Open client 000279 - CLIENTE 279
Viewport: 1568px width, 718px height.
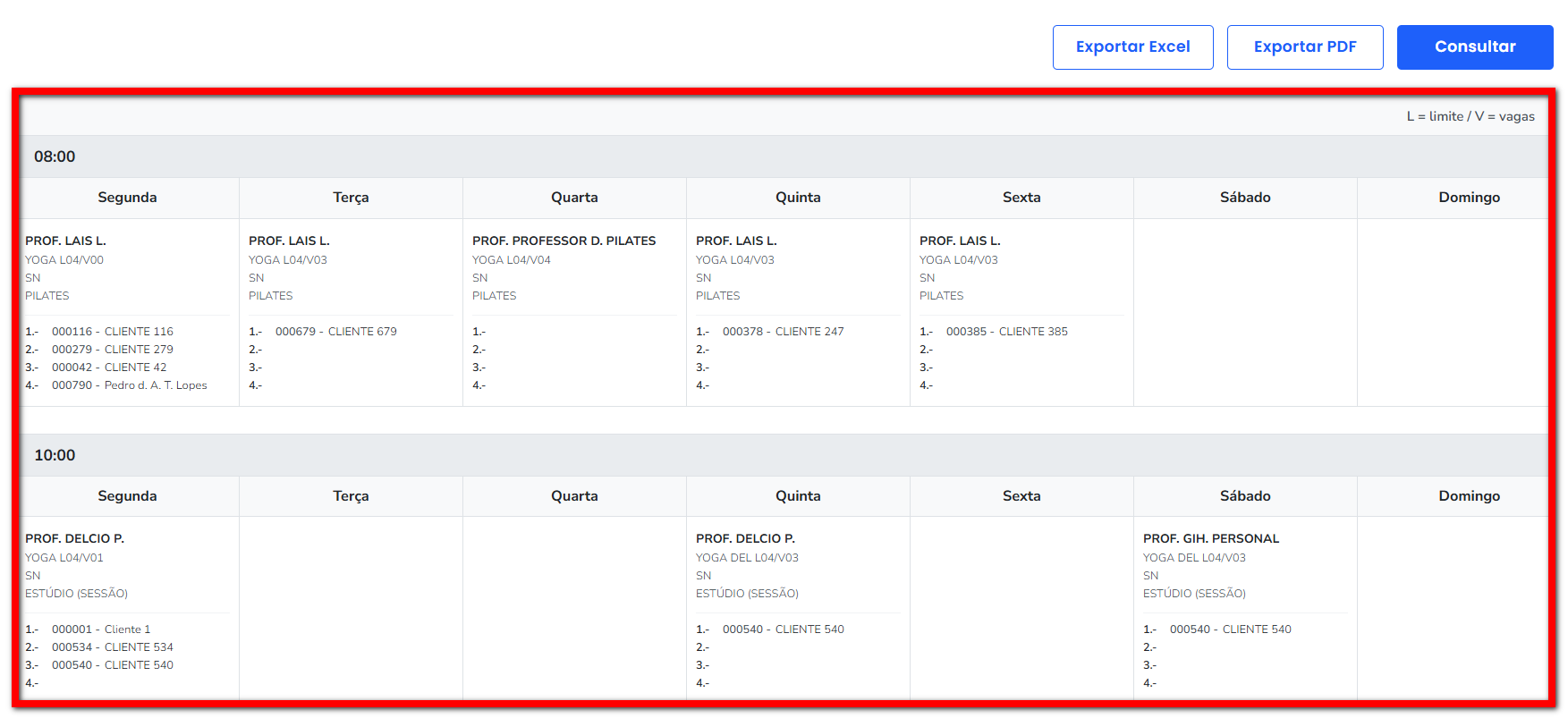112,350
